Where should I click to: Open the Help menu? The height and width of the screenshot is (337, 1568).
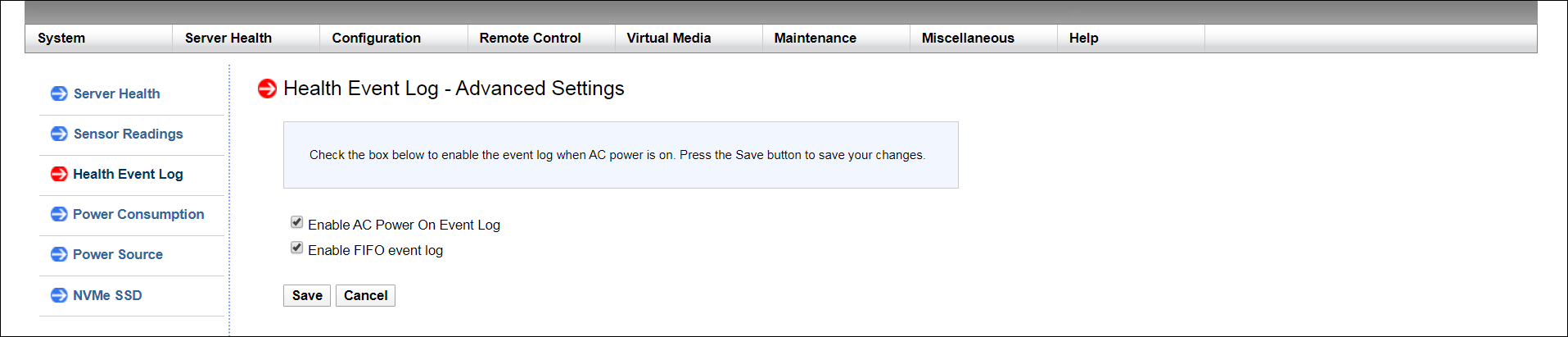(1083, 38)
